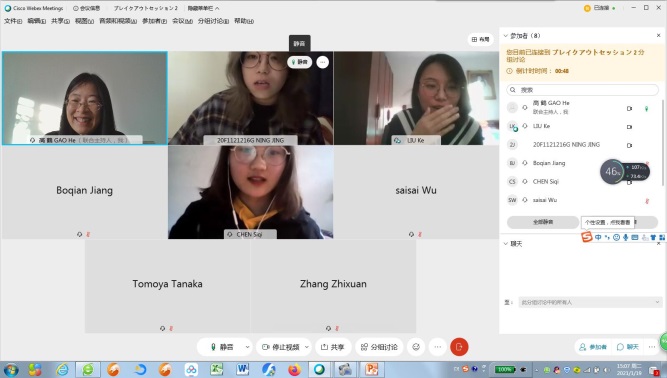Click the video icon next to LIU Ke
This screenshot has height=378, width=667.
click(629, 127)
